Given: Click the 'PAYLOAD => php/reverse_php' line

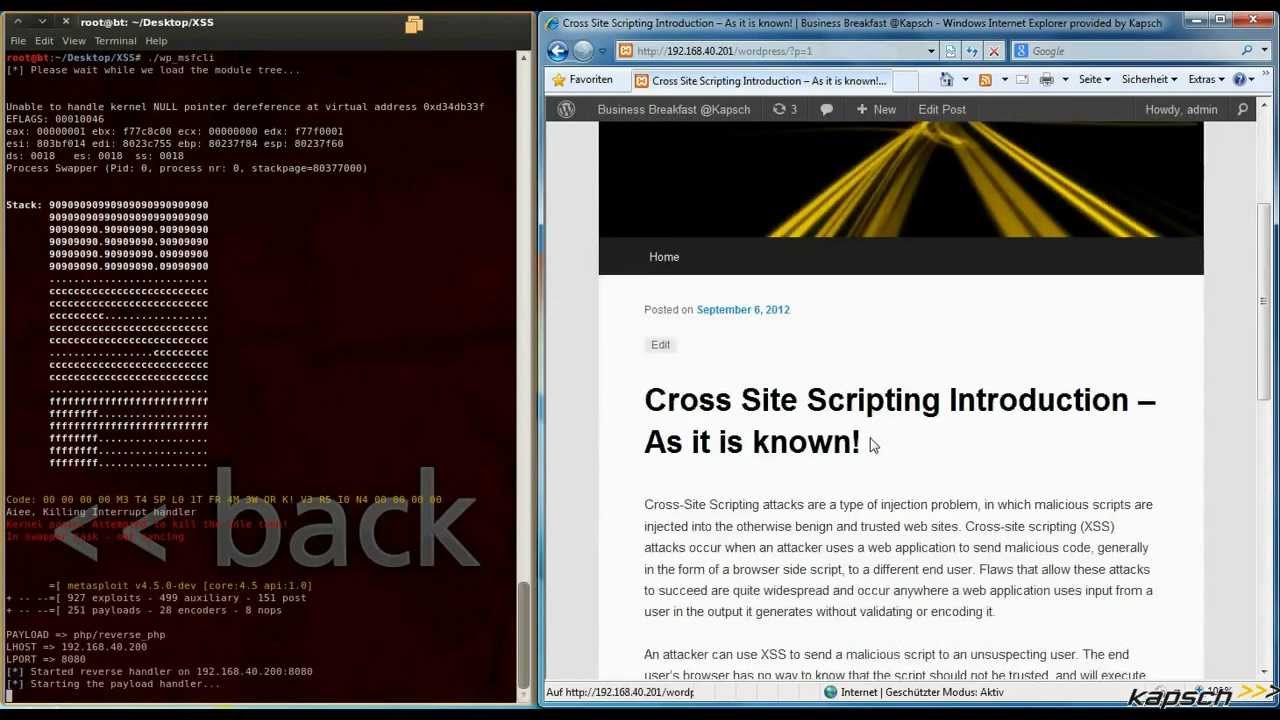Looking at the screenshot, I should pyautogui.click(x=86, y=635).
